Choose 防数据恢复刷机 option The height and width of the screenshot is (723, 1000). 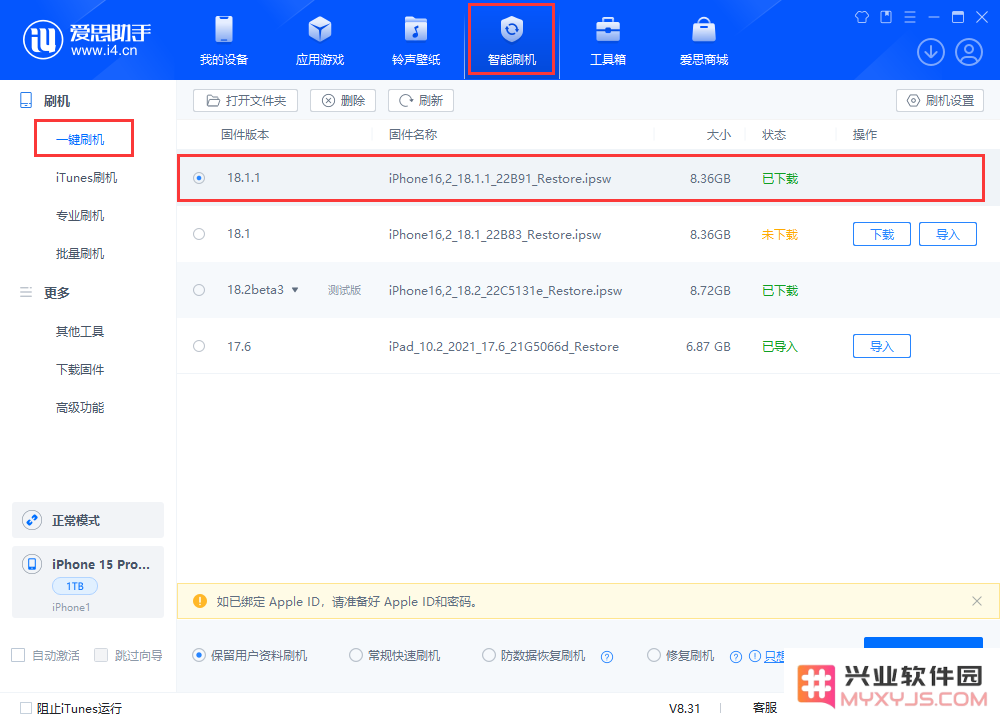[x=489, y=655]
